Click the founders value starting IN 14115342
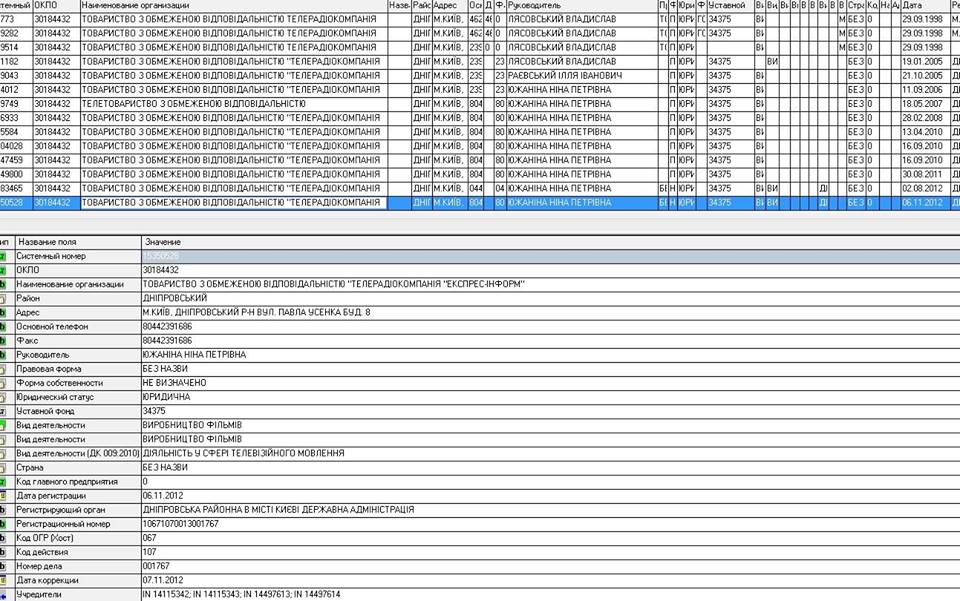The image size is (960, 601). (242, 594)
